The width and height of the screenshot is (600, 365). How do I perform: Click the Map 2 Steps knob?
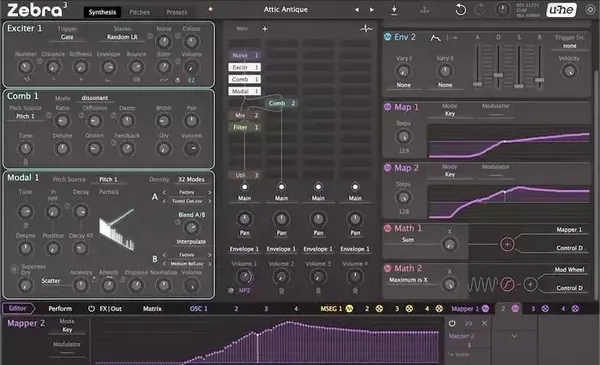[x=403, y=197]
